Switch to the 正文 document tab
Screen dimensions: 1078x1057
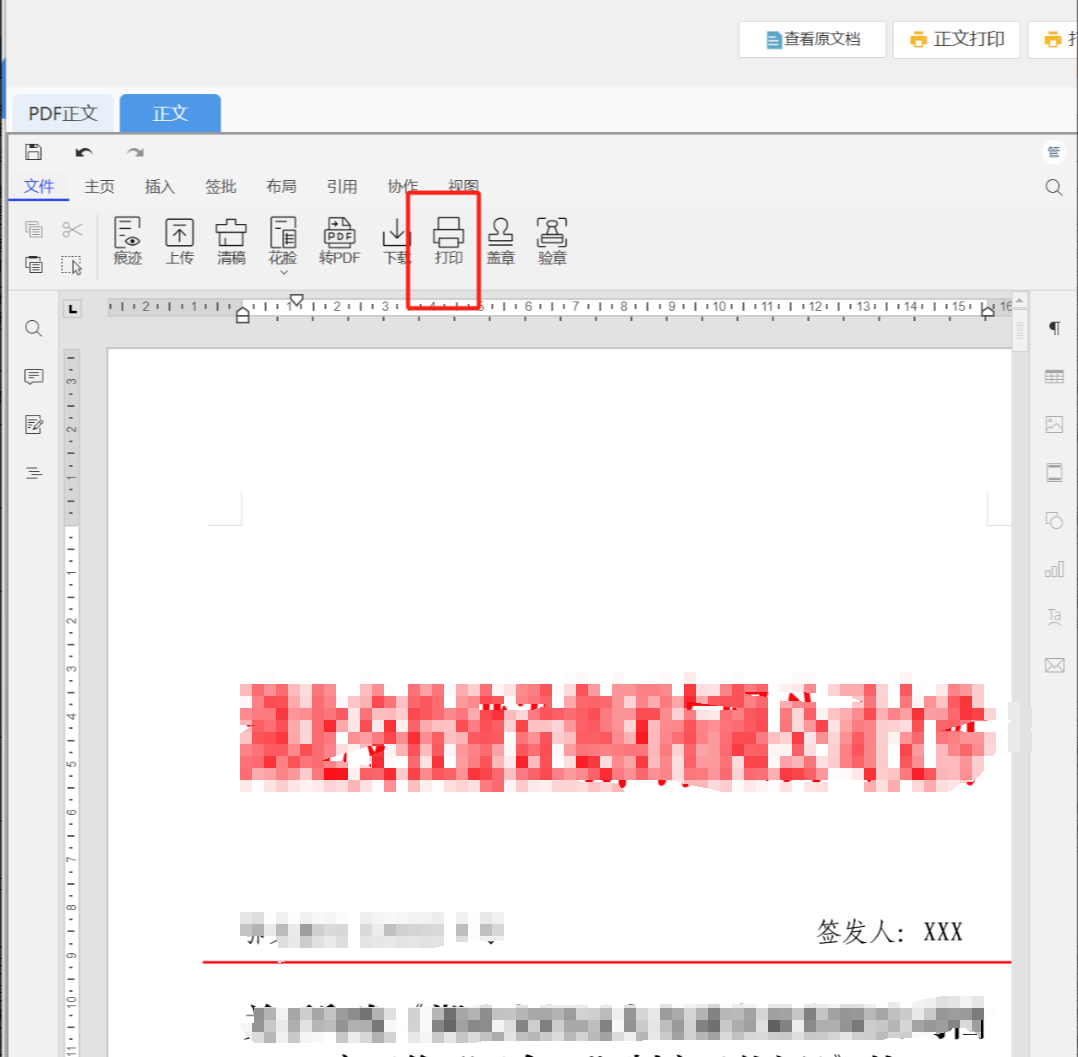click(169, 113)
